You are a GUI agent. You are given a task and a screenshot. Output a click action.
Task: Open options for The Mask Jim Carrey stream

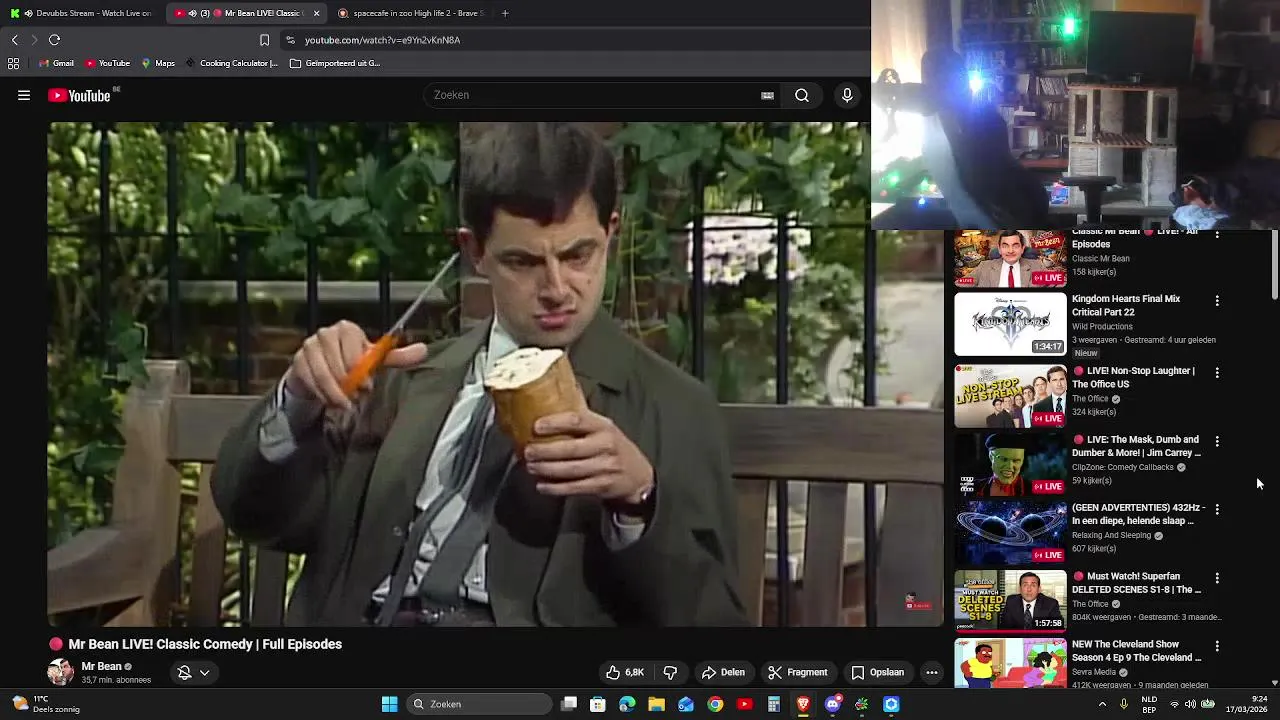(x=1217, y=441)
